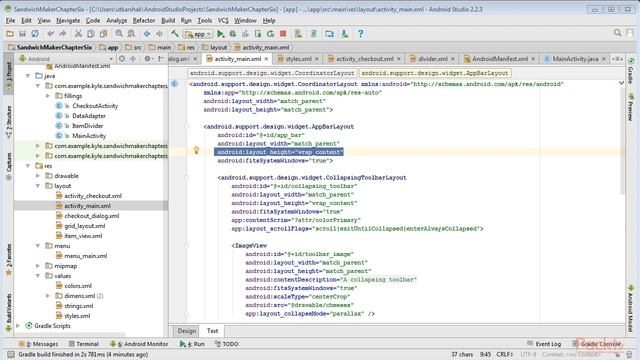Open the app run configuration dropdown
This screenshot has height=360, width=640.
198,34
